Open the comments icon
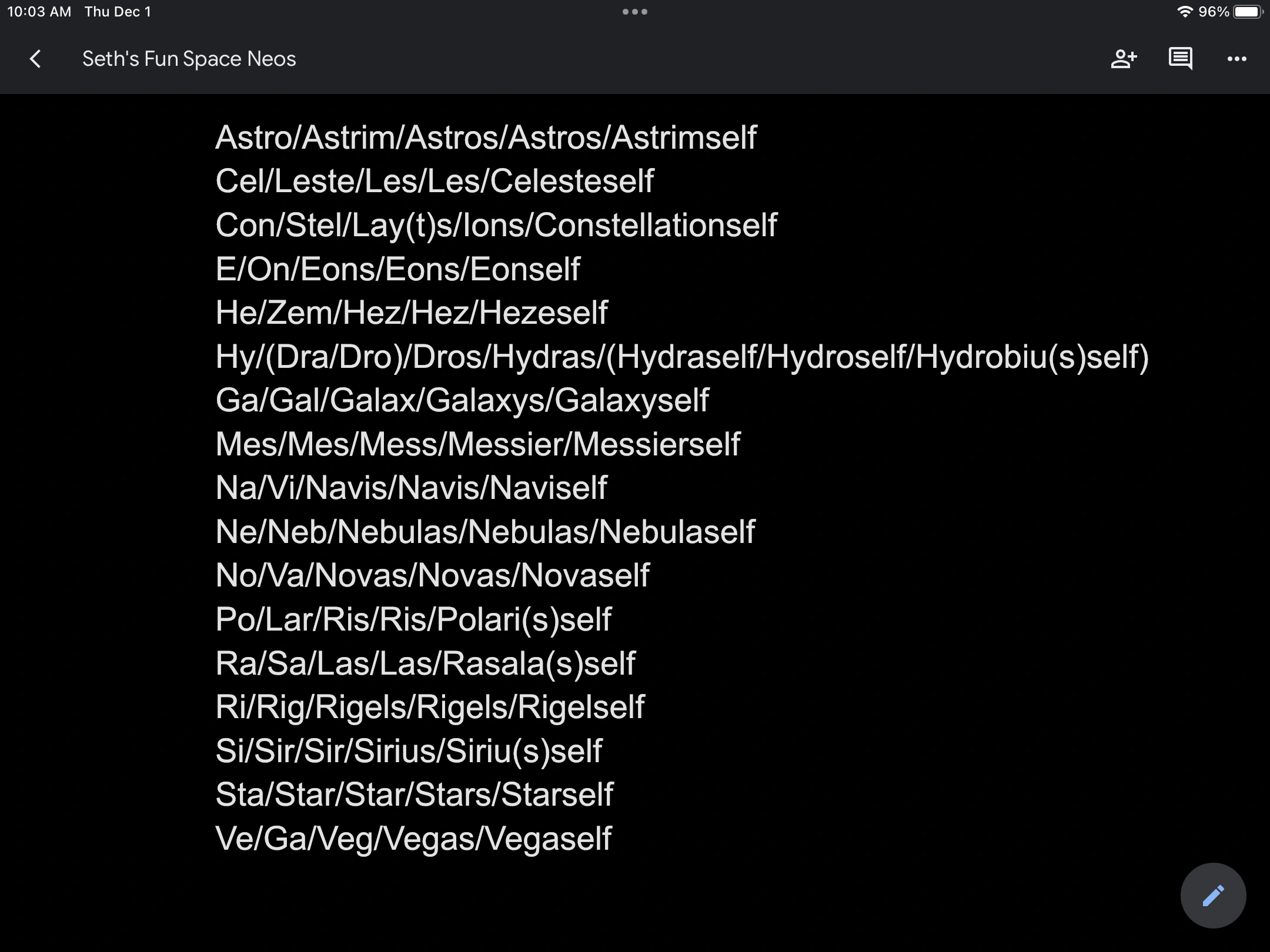 pyautogui.click(x=1180, y=59)
